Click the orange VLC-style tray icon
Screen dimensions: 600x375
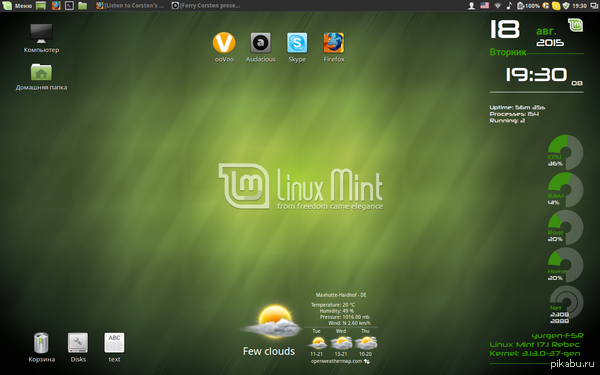pyautogui.click(x=546, y=6)
